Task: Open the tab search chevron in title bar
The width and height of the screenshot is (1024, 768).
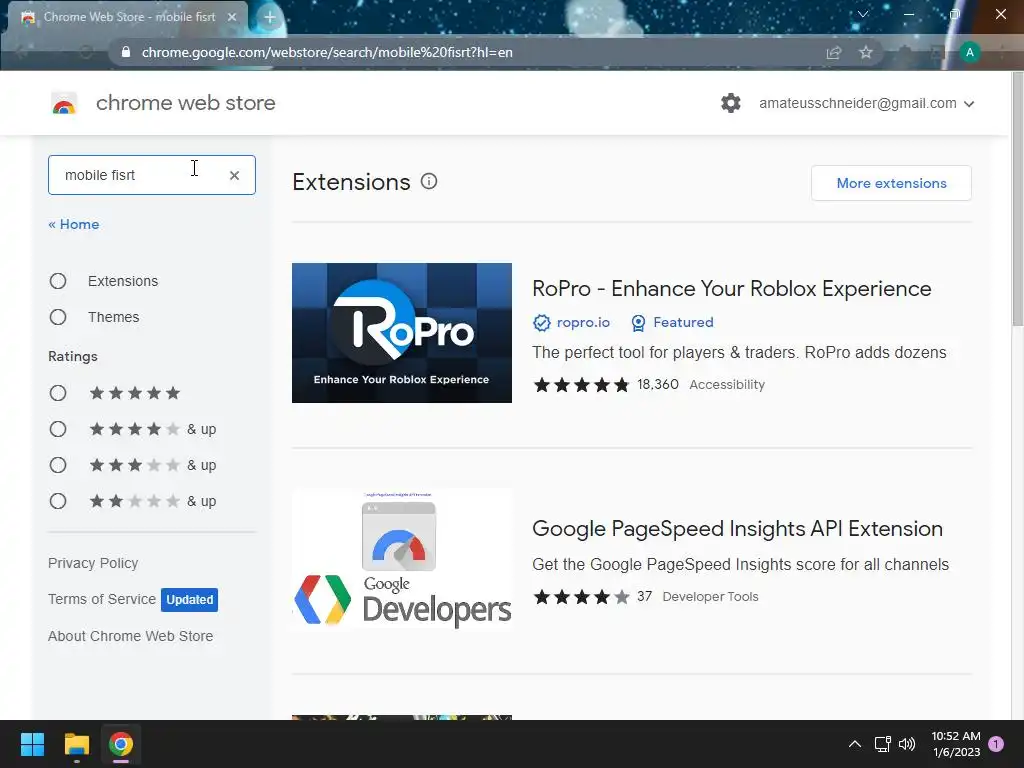Action: click(x=863, y=14)
